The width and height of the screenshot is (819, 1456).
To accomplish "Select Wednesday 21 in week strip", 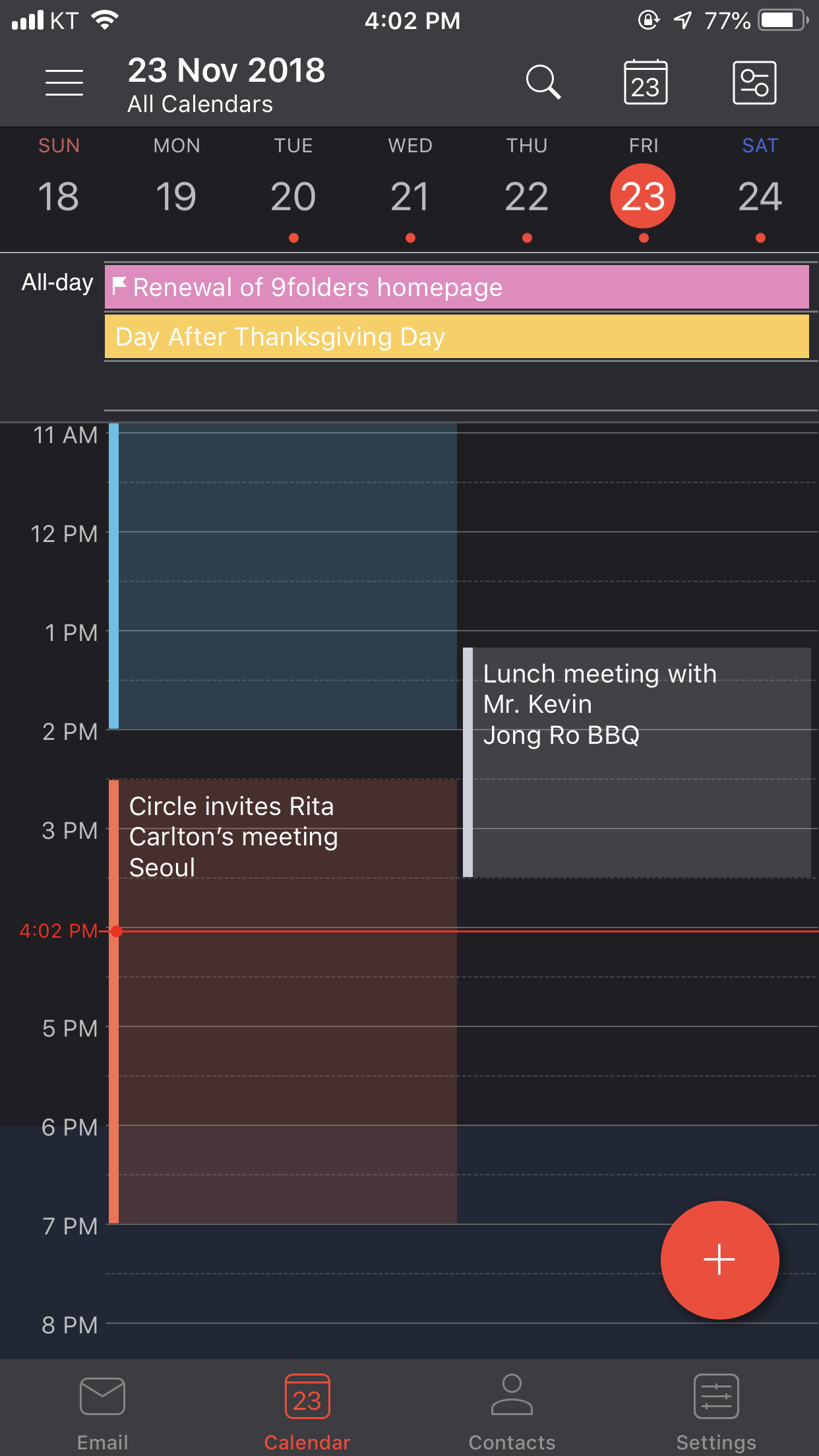I will click(x=410, y=188).
